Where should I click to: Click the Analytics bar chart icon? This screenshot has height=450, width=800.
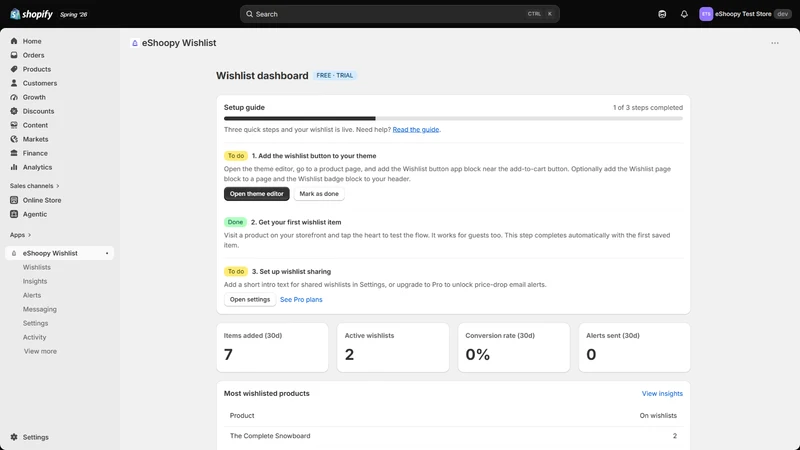pos(14,167)
